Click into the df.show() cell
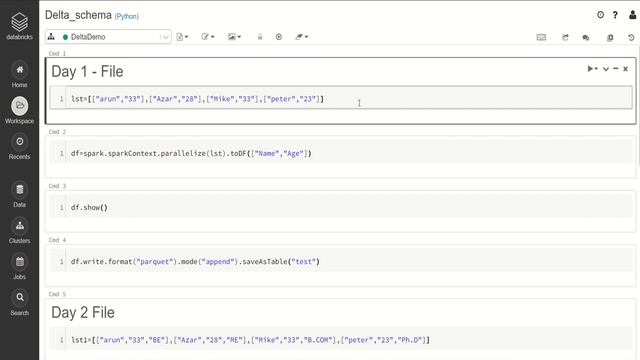Screen dimensions: 640x360 tap(341, 207)
